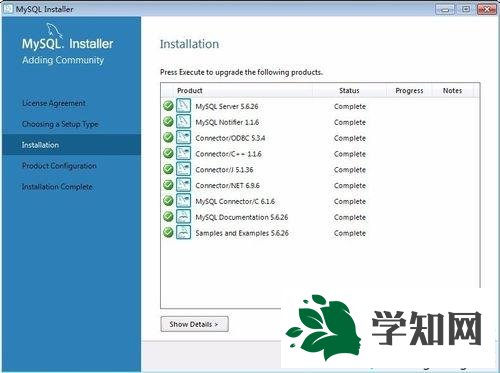This screenshot has width=500, height=373.
Task: Click the product icon for MySQL Notifier 1.1.6
Action: tap(183, 121)
